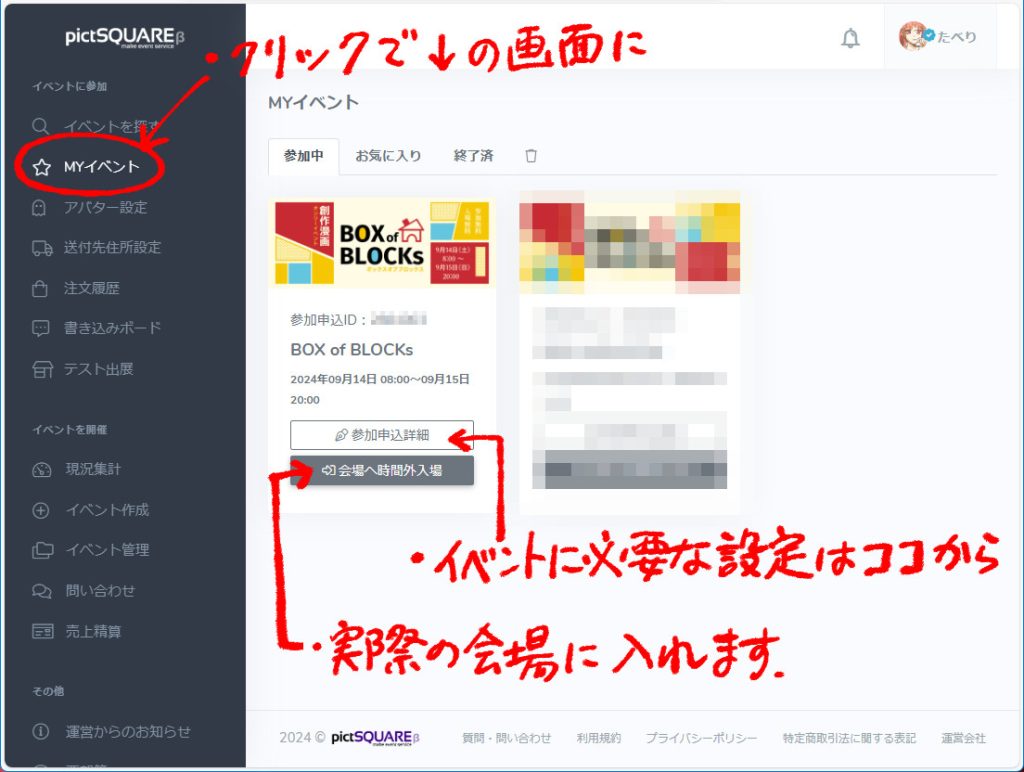The height and width of the screenshot is (772, 1024).
Task: Open 現況集計 dashboard gauge icon
Action: [x=41, y=470]
